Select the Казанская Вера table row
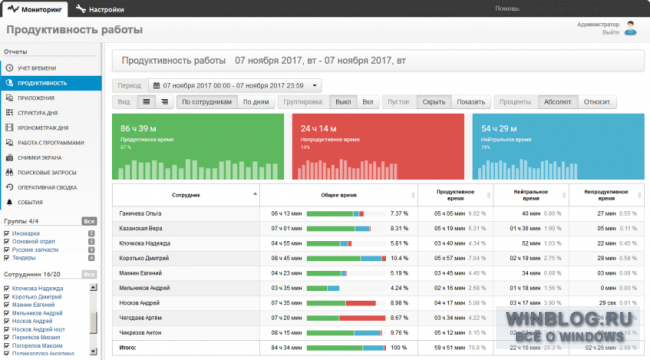The height and width of the screenshot is (360, 650). pos(378,229)
